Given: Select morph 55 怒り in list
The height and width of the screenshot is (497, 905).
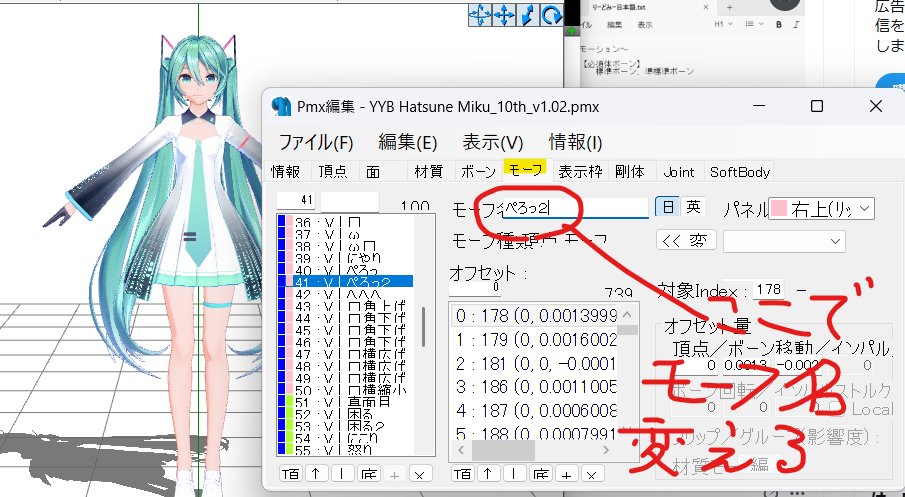Looking at the screenshot, I should (345, 449).
